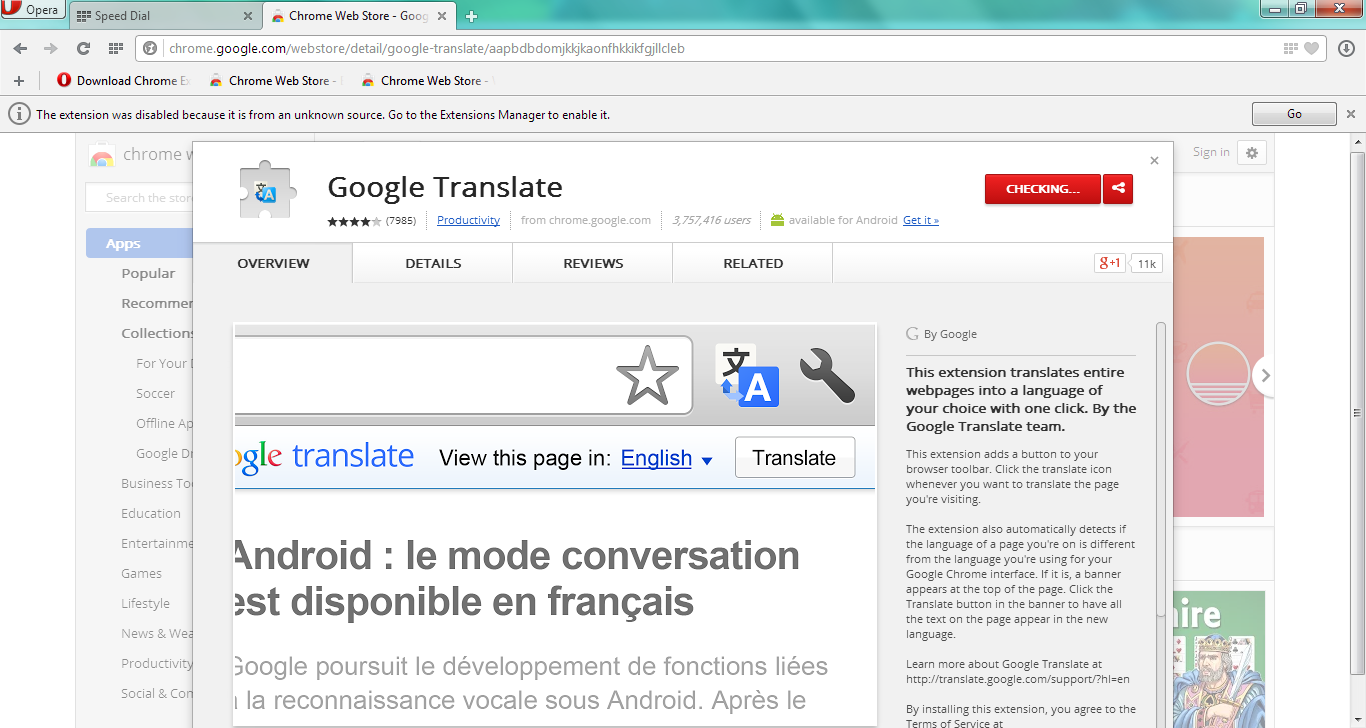
Task: Select Productivity category in sidebar
Action: click(157, 663)
